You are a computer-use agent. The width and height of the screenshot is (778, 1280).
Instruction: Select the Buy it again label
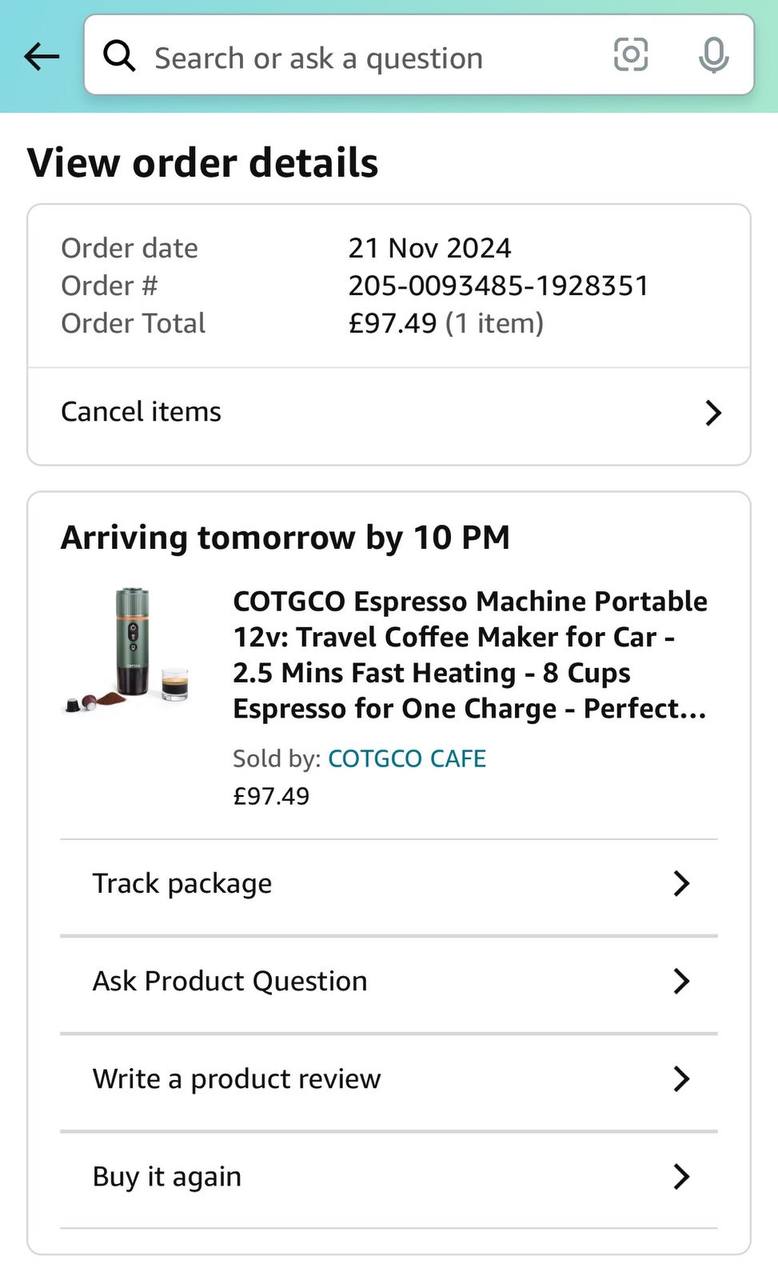click(x=167, y=1177)
